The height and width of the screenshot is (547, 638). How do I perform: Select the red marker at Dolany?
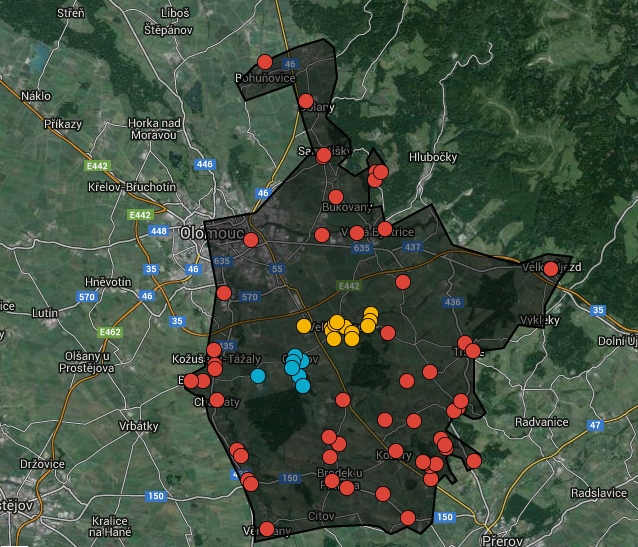pyautogui.click(x=306, y=101)
